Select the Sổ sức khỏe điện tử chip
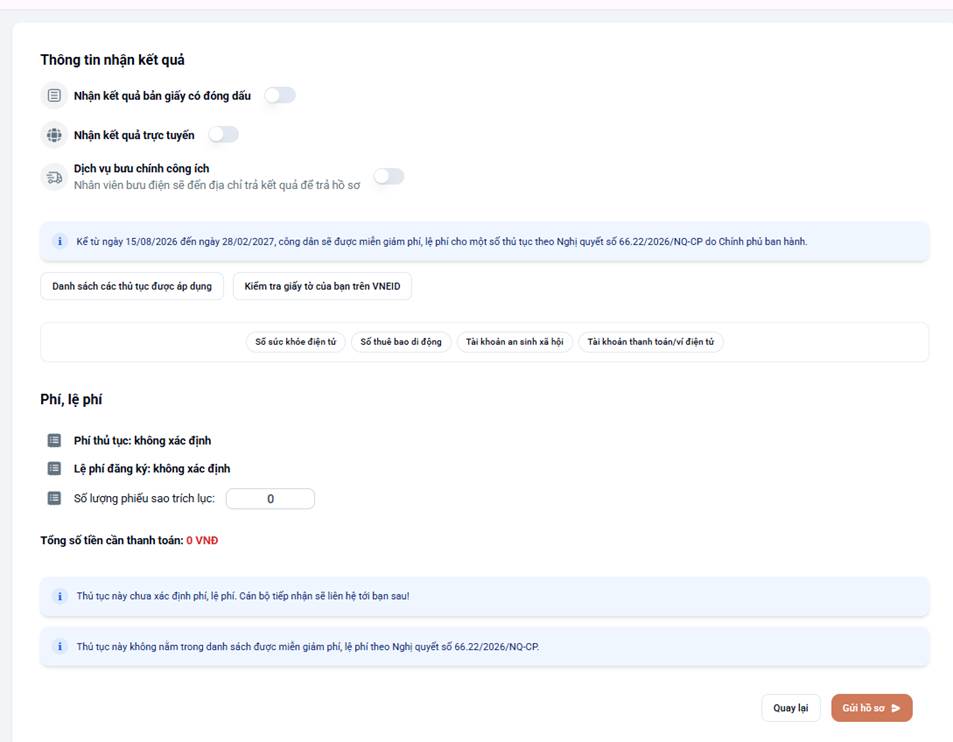Screen dimensions: 953x742 coord(295,342)
